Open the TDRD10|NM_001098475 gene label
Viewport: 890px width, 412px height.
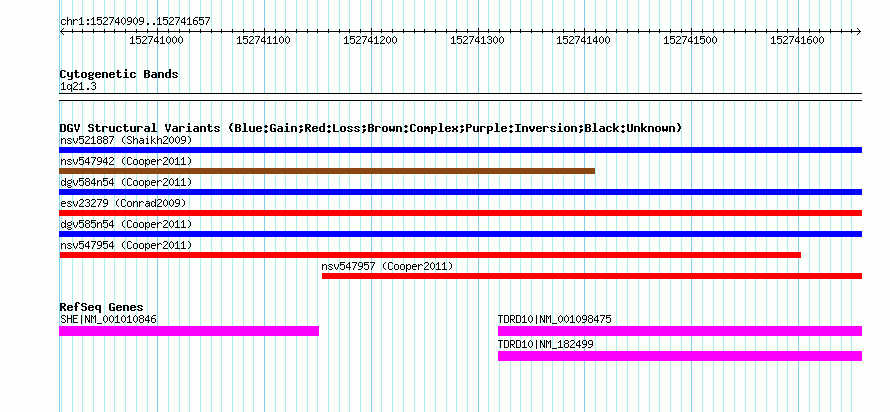(x=555, y=319)
